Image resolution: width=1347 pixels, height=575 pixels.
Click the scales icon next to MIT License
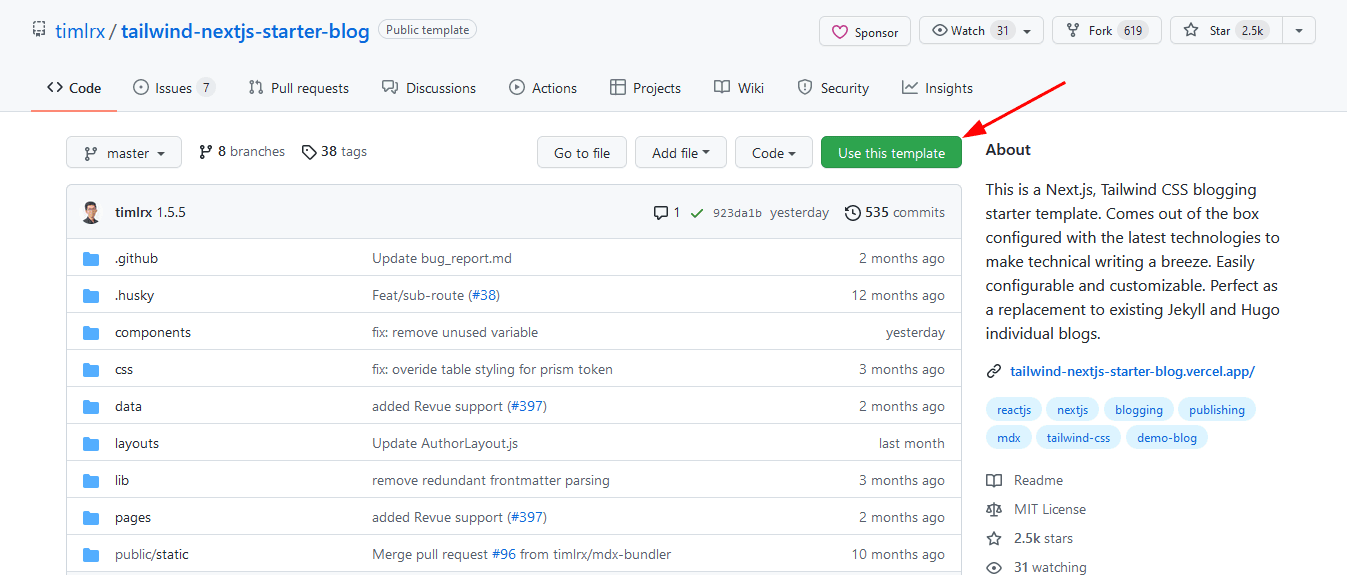click(x=994, y=510)
